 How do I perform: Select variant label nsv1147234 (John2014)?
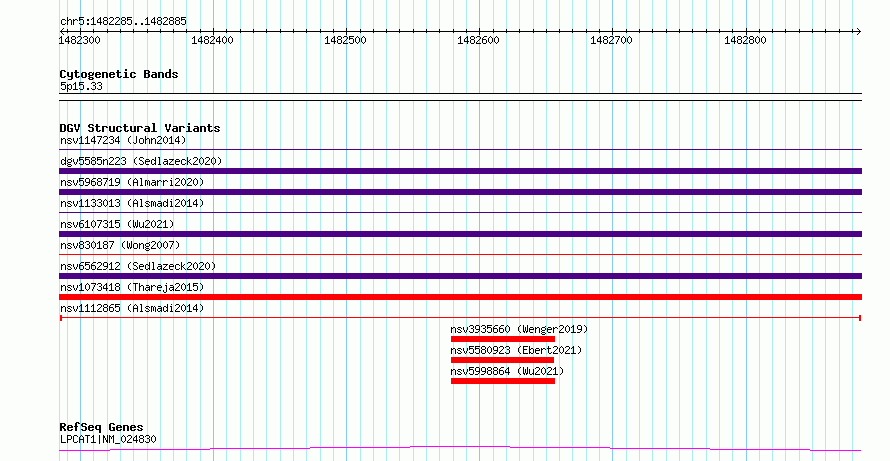123,140
